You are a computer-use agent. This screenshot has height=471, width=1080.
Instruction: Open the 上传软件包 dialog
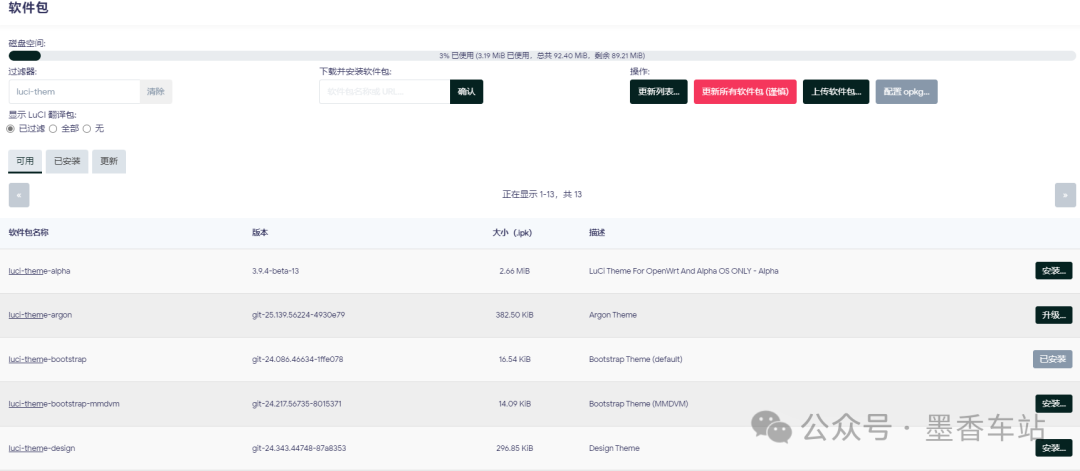pos(836,92)
